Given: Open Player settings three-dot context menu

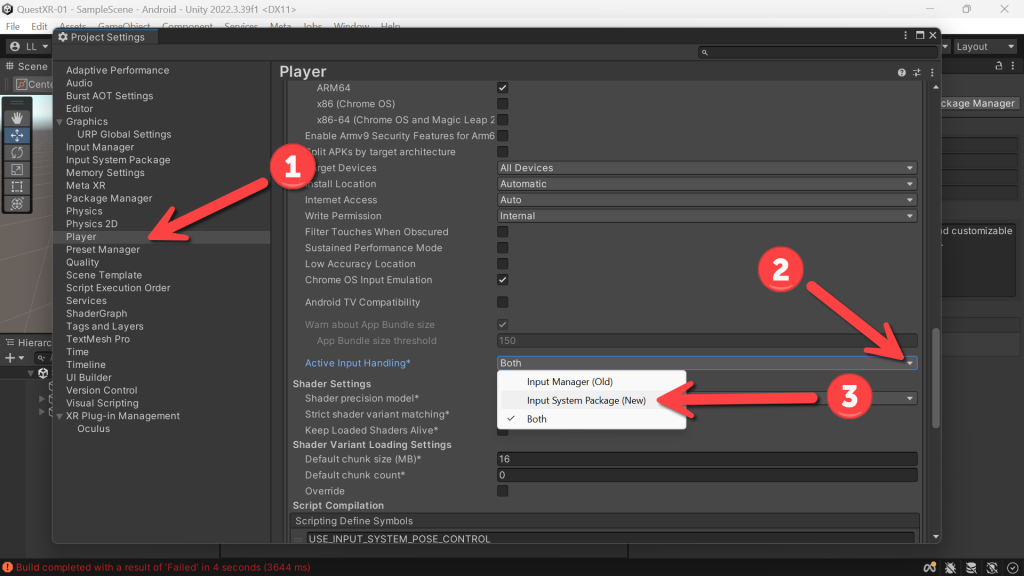Looking at the screenshot, I should pyautogui.click(x=932, y=72).
